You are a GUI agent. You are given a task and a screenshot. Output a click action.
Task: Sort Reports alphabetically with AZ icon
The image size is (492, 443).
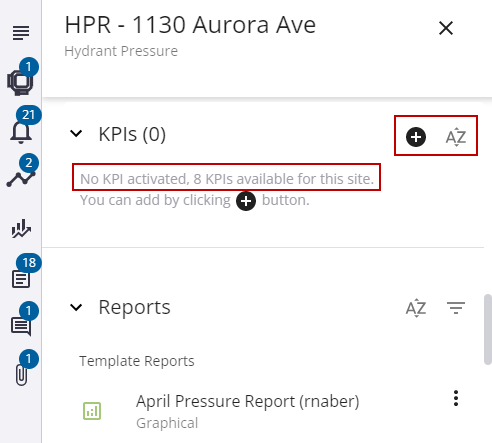coord(416,308)
